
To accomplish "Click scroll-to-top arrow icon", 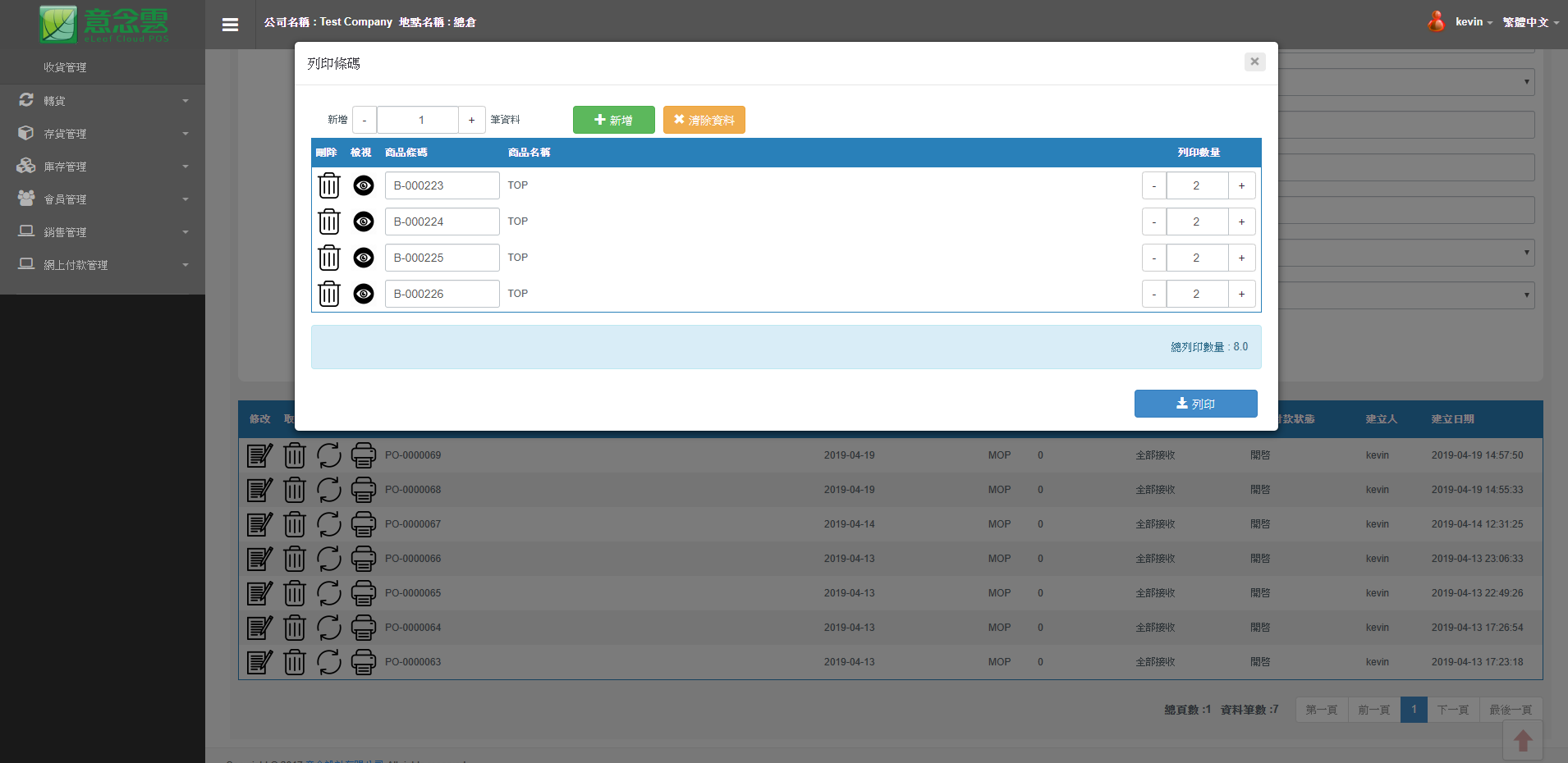I will (x=1523, y=741).
